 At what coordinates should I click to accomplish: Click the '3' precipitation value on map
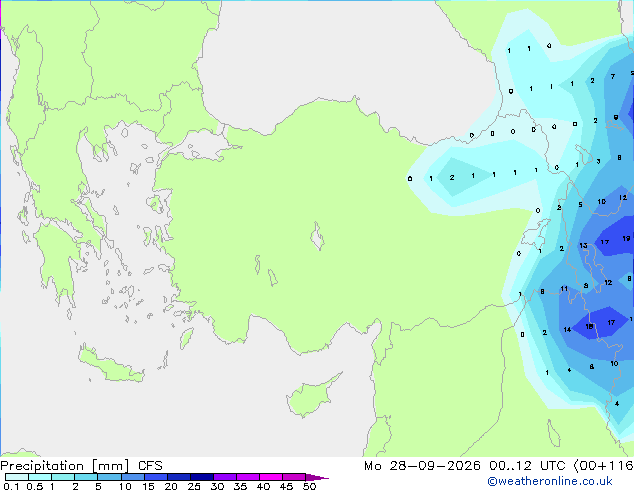coord(598,161)
